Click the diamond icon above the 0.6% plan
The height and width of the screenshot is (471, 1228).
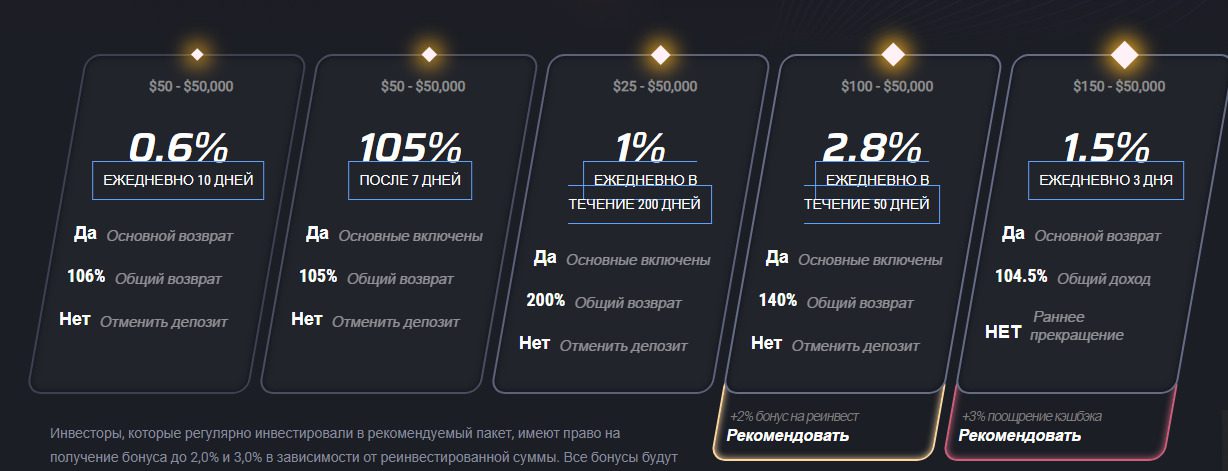point(197,53)
